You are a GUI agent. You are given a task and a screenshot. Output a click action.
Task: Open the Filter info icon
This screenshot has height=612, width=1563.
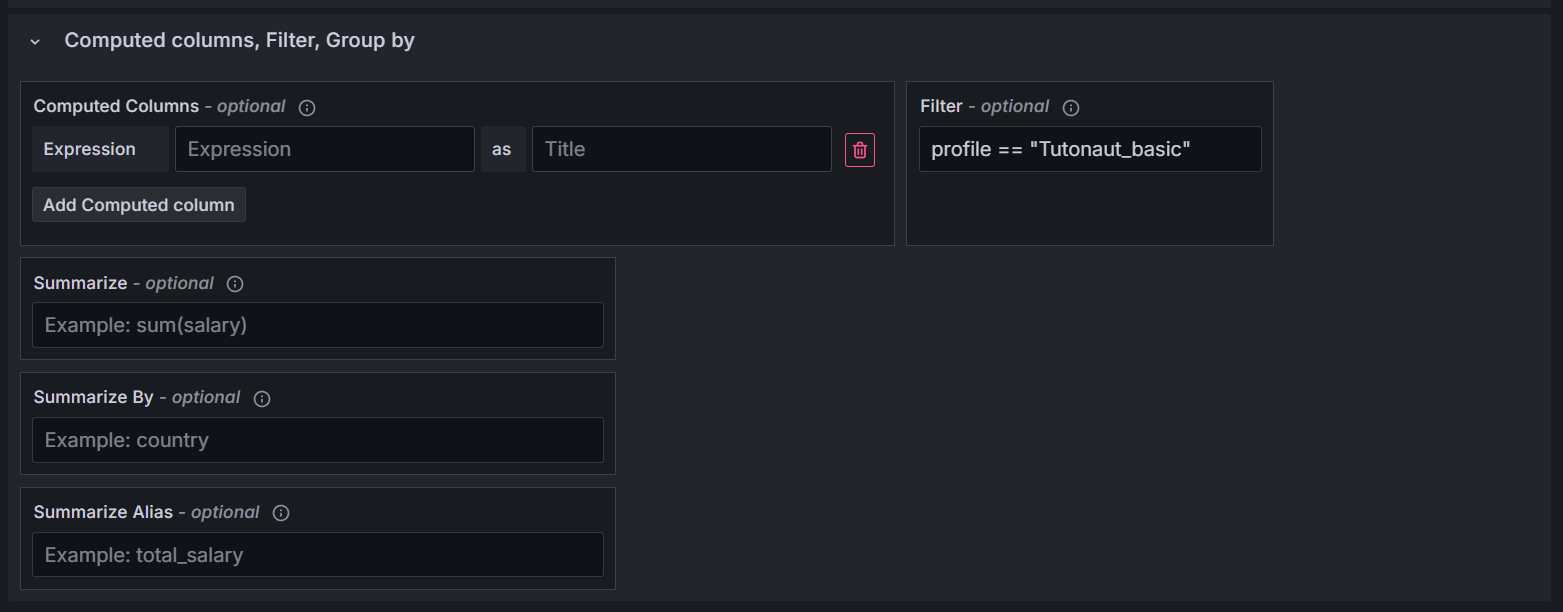[1071, 107]
